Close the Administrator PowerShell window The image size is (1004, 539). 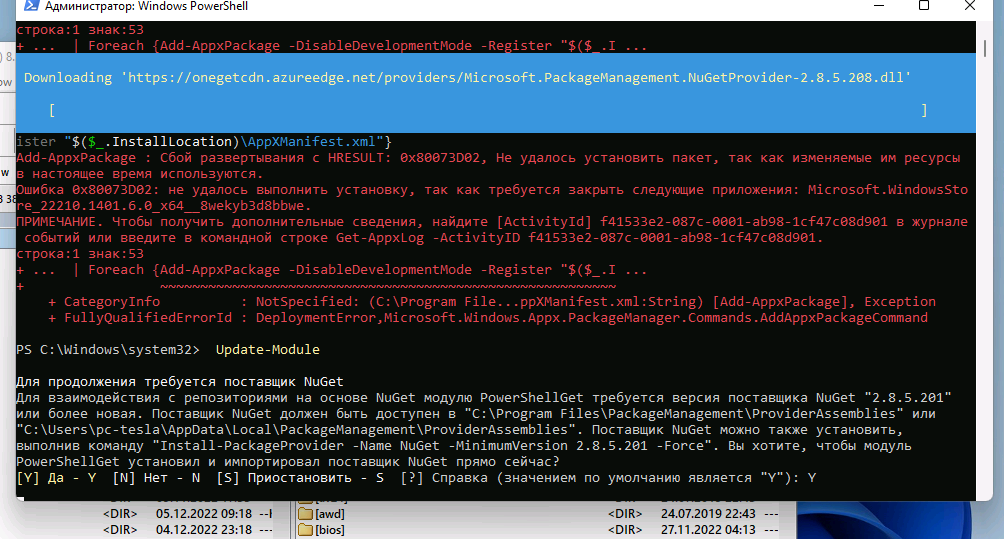(x=969, y=6)
